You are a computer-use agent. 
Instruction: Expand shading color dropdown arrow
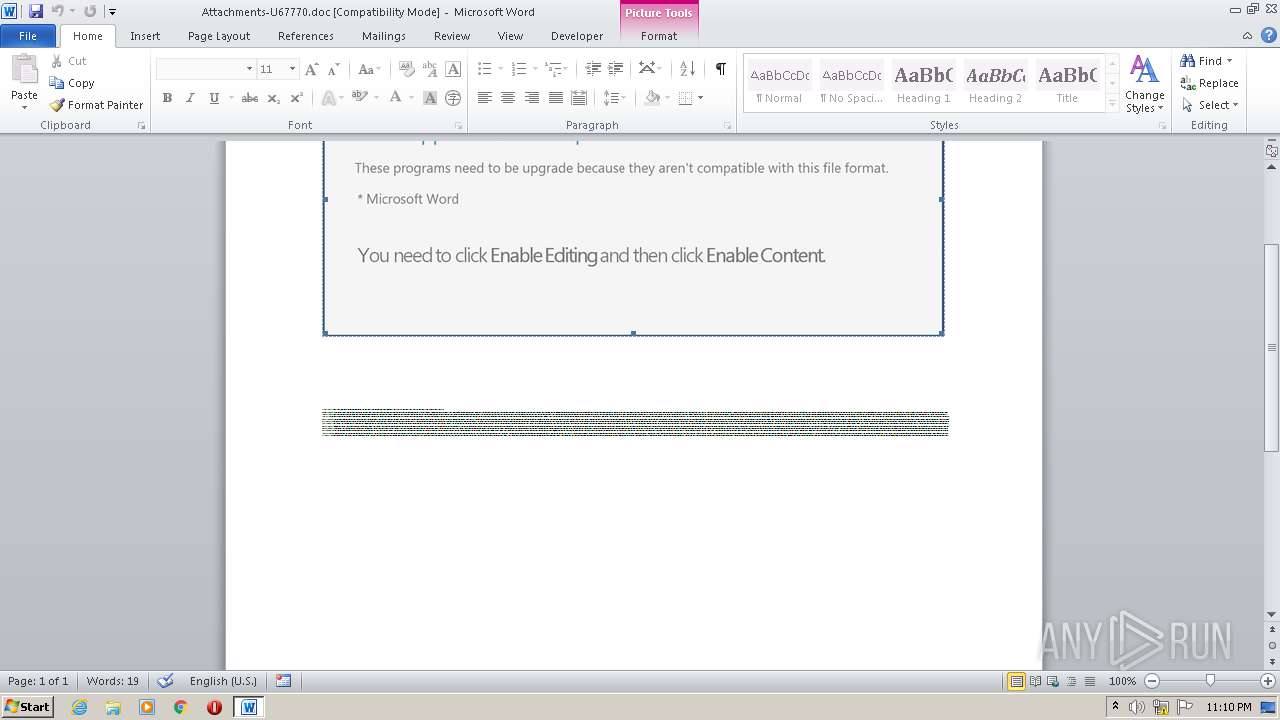668,98
